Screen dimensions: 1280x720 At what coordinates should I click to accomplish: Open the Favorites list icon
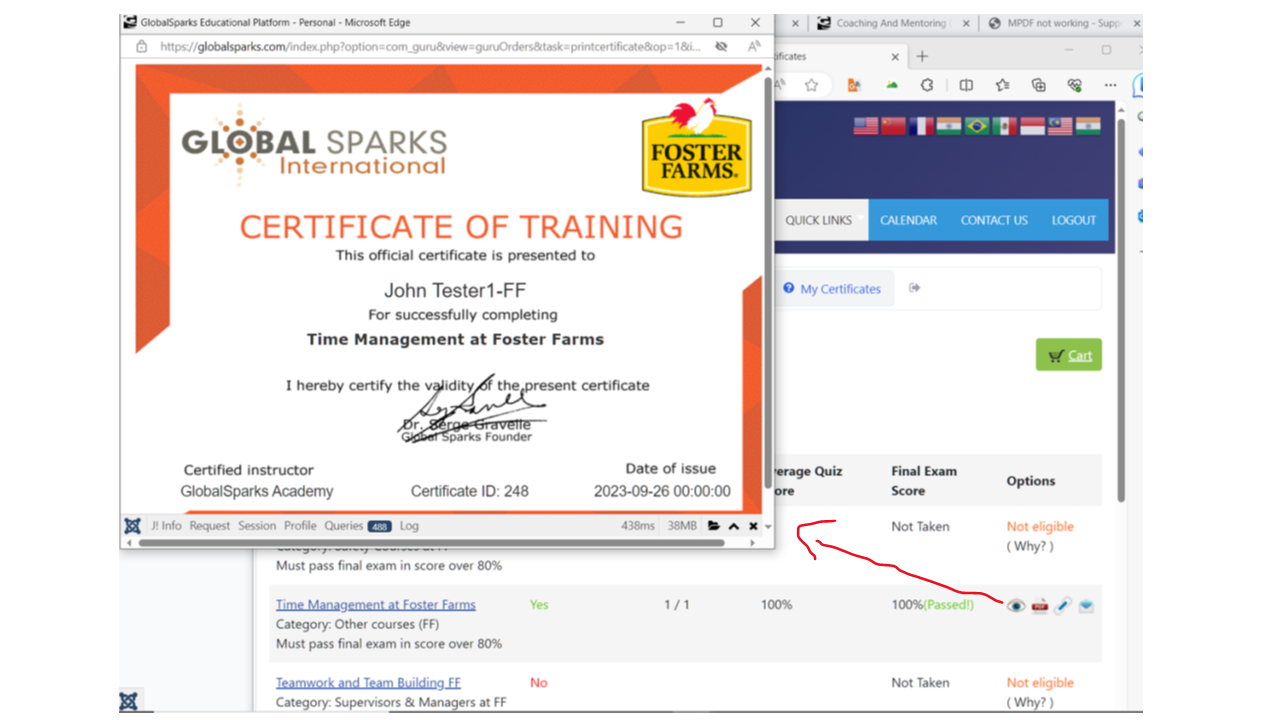coord(1003,85)
